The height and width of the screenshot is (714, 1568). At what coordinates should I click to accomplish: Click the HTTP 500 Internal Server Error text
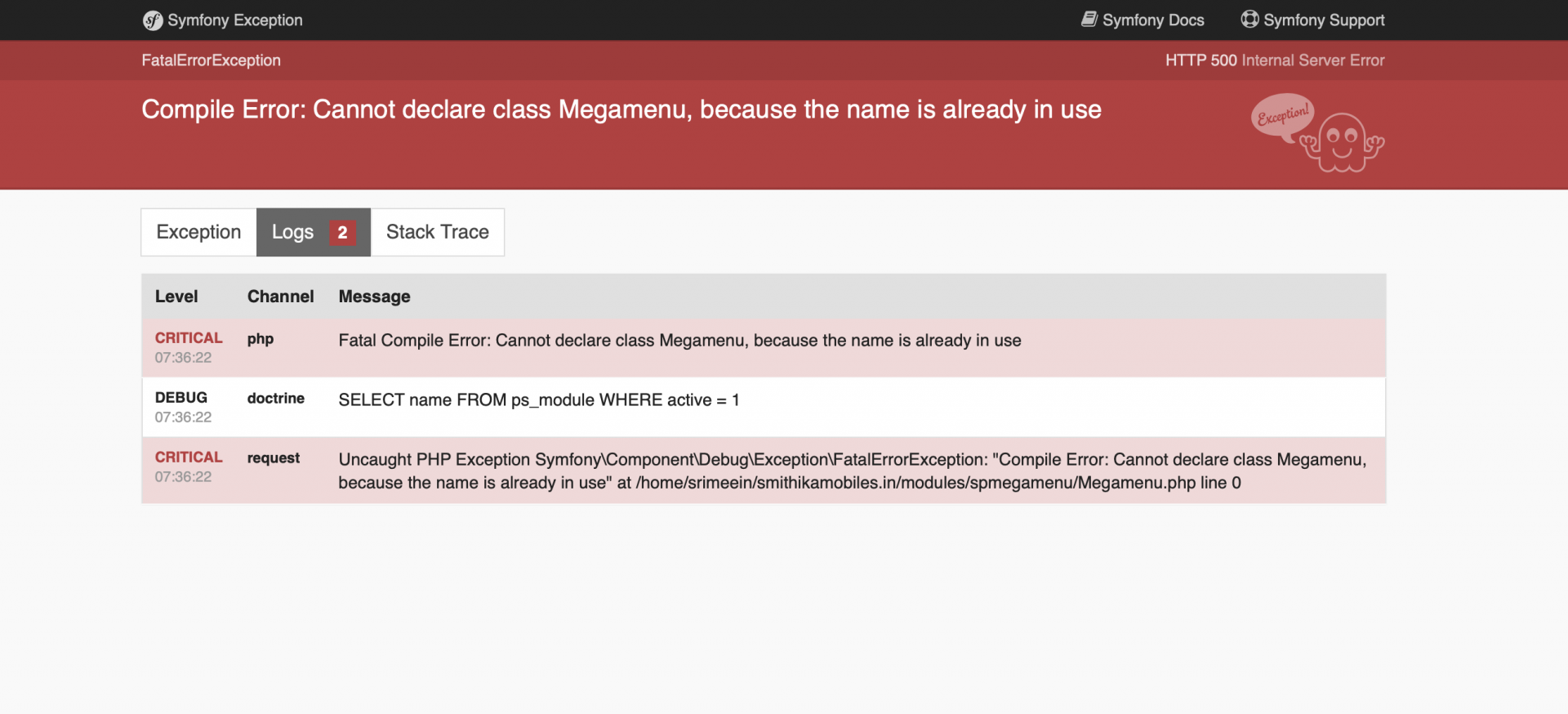point(1274,60)
